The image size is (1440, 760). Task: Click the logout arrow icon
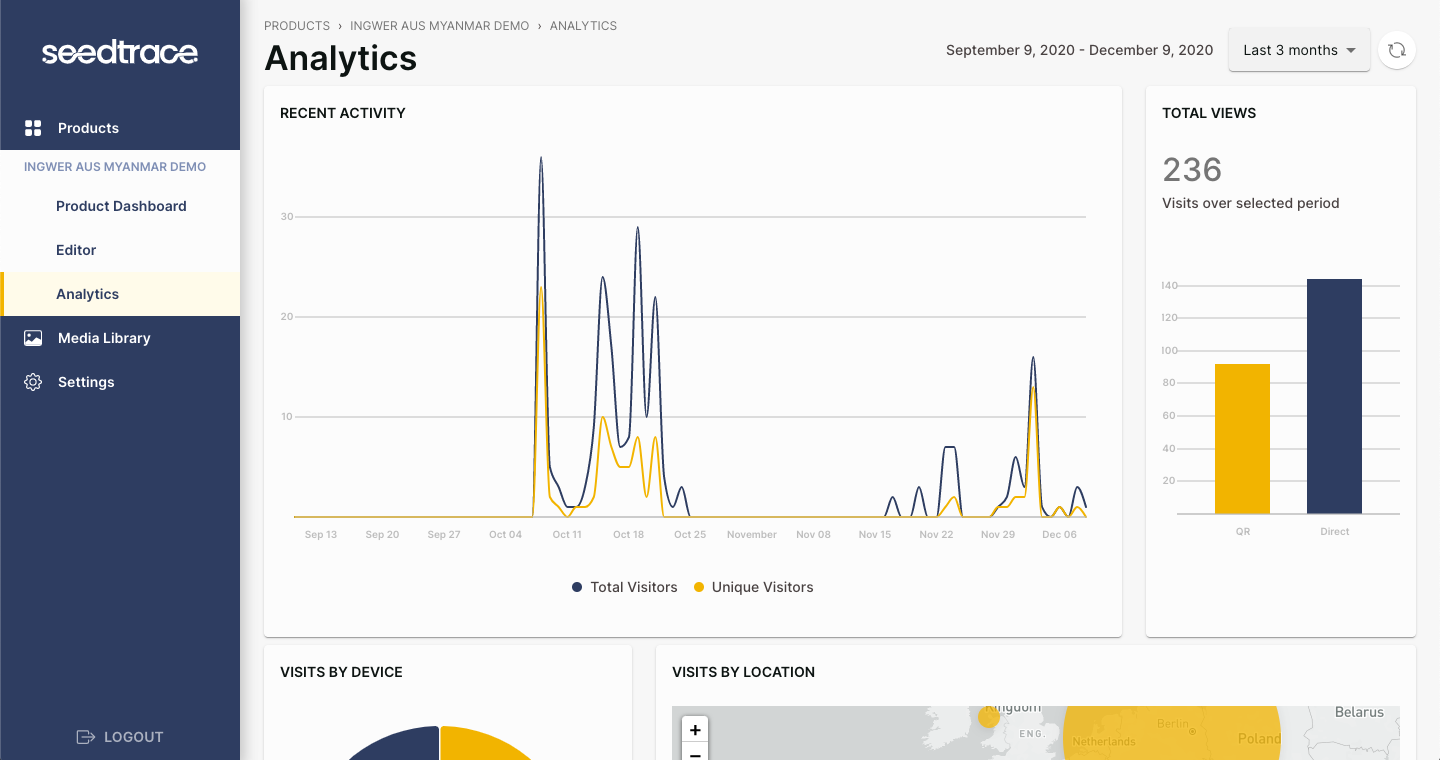tap(86, 737)
